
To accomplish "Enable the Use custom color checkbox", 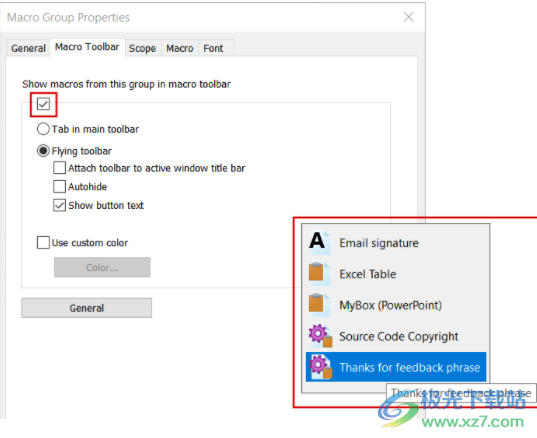I will tap(43, 242).
